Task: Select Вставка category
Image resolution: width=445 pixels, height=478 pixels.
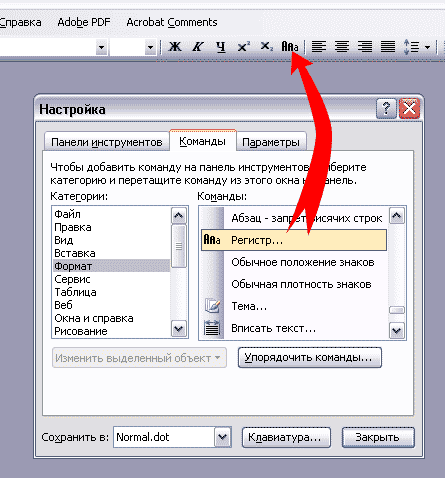Action: (x=111, y=253)
